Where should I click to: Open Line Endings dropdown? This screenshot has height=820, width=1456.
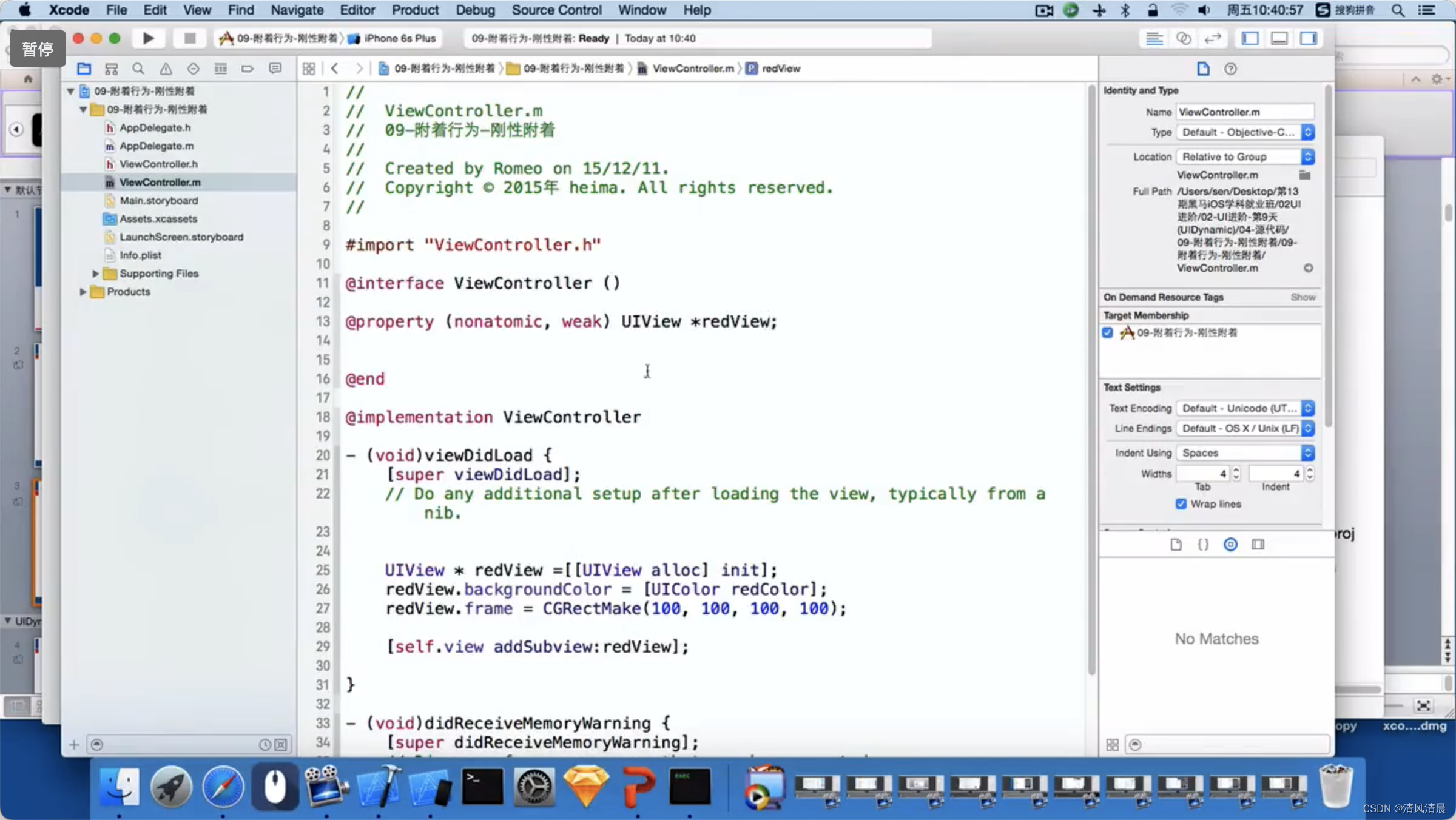click(1245, 428)
